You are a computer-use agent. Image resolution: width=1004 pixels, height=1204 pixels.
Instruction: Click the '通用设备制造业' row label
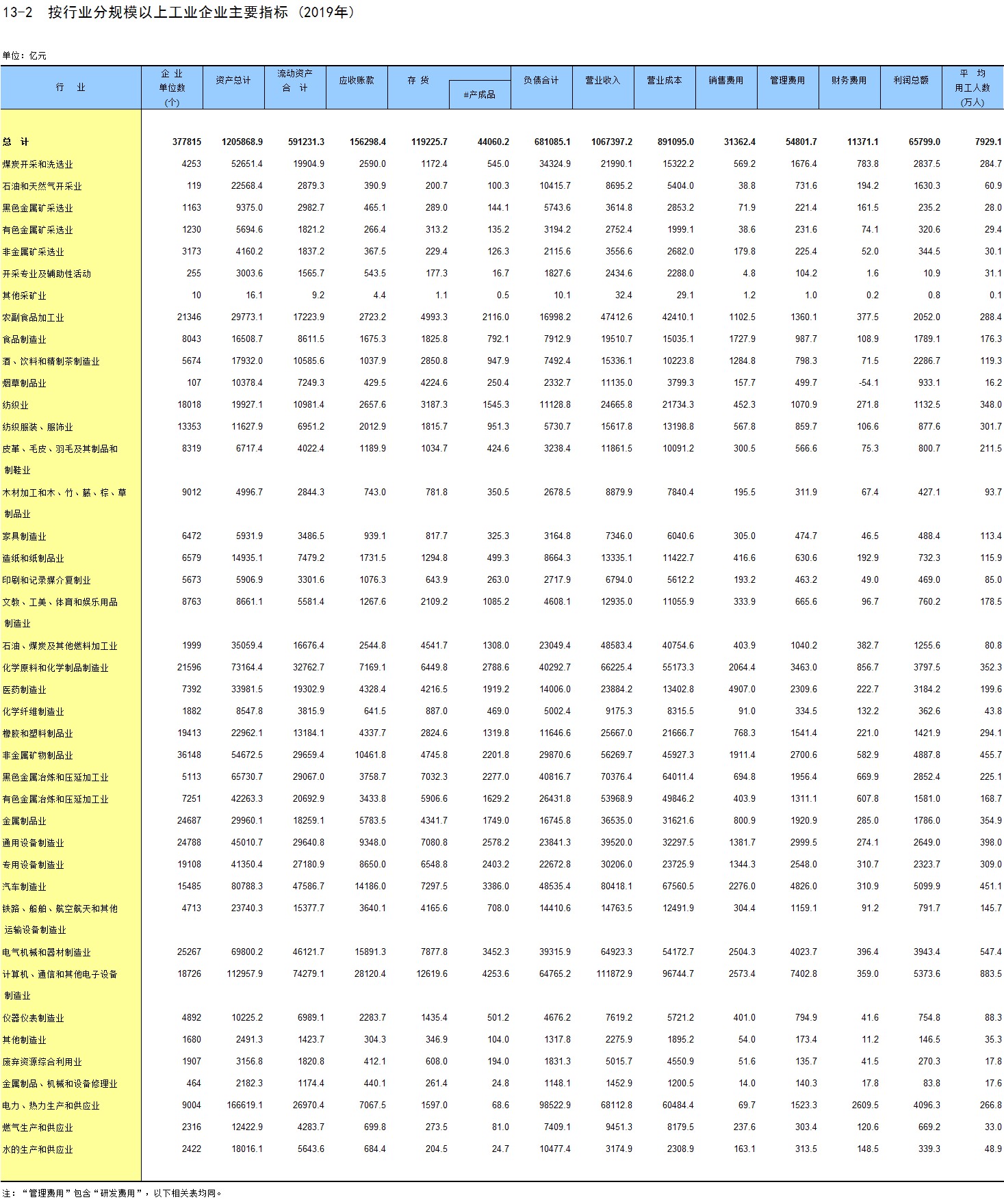(x=33, y=843)
